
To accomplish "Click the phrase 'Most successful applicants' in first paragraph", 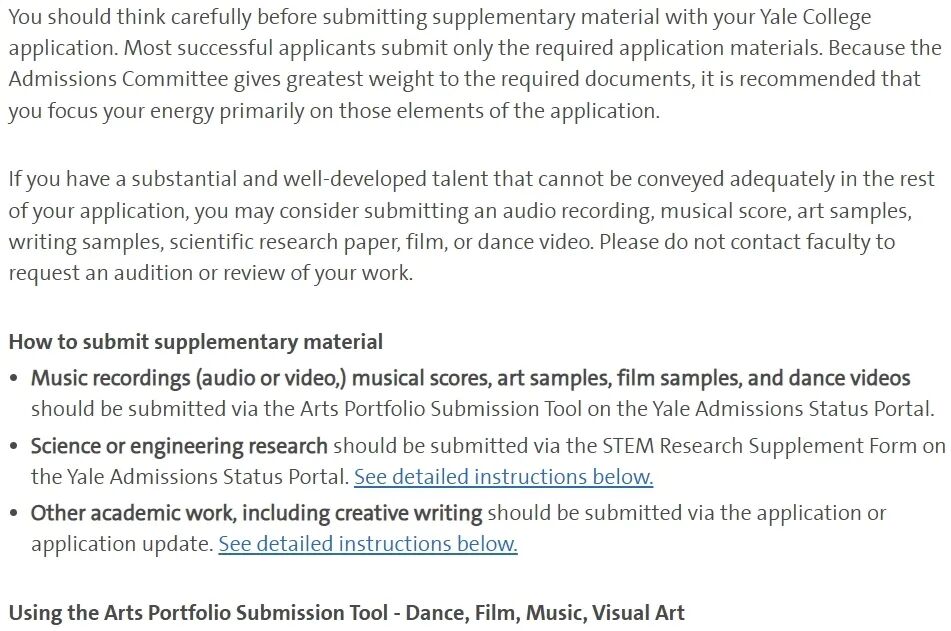I will [250, 48].
